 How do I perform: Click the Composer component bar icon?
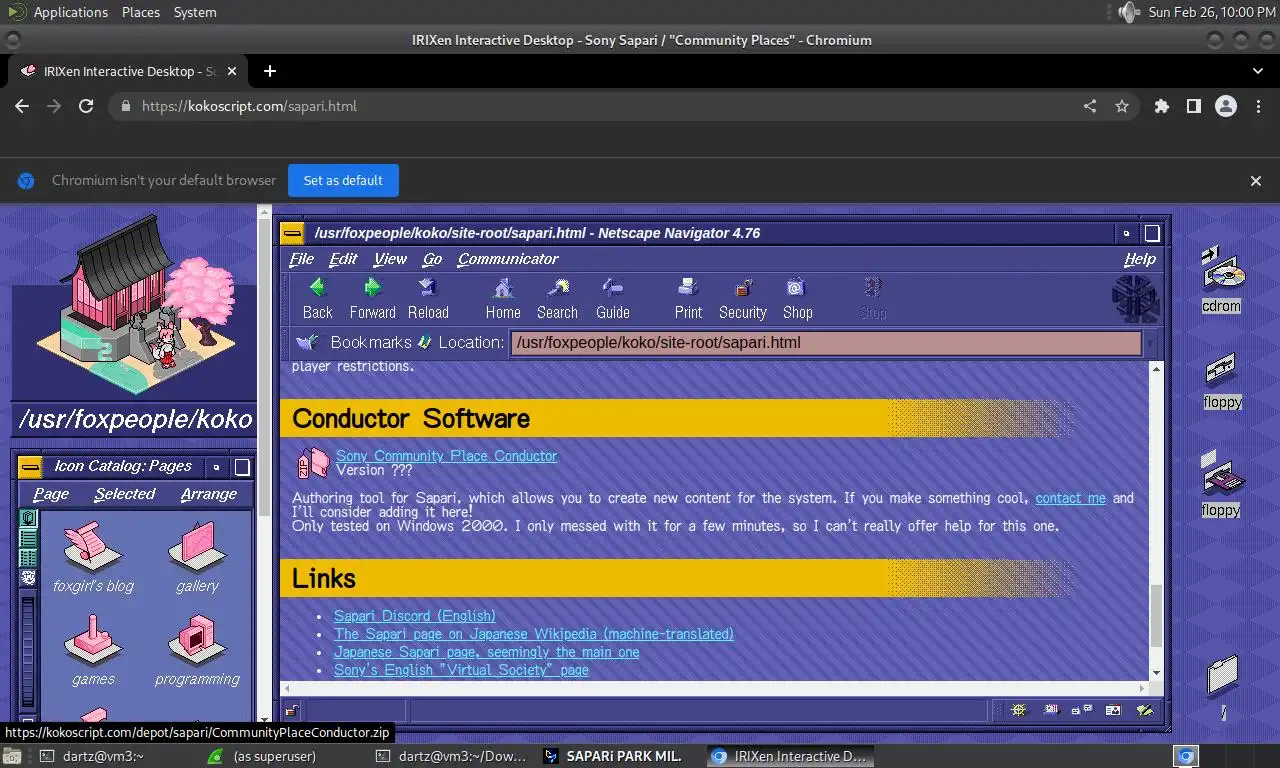coord(1145,710)
